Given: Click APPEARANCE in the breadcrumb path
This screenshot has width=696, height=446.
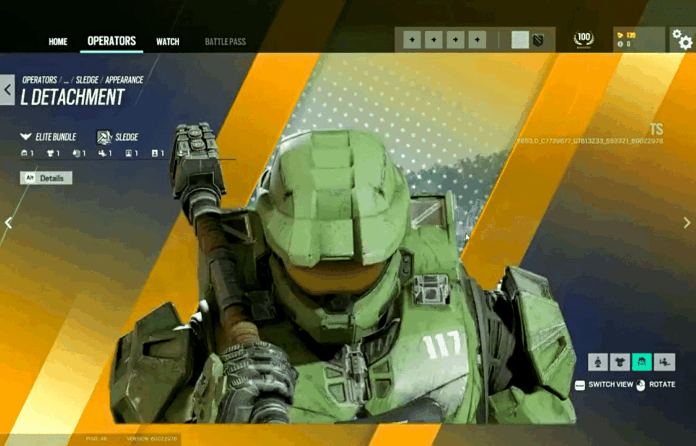Looking at the screenshot, I should coord(124,80).
